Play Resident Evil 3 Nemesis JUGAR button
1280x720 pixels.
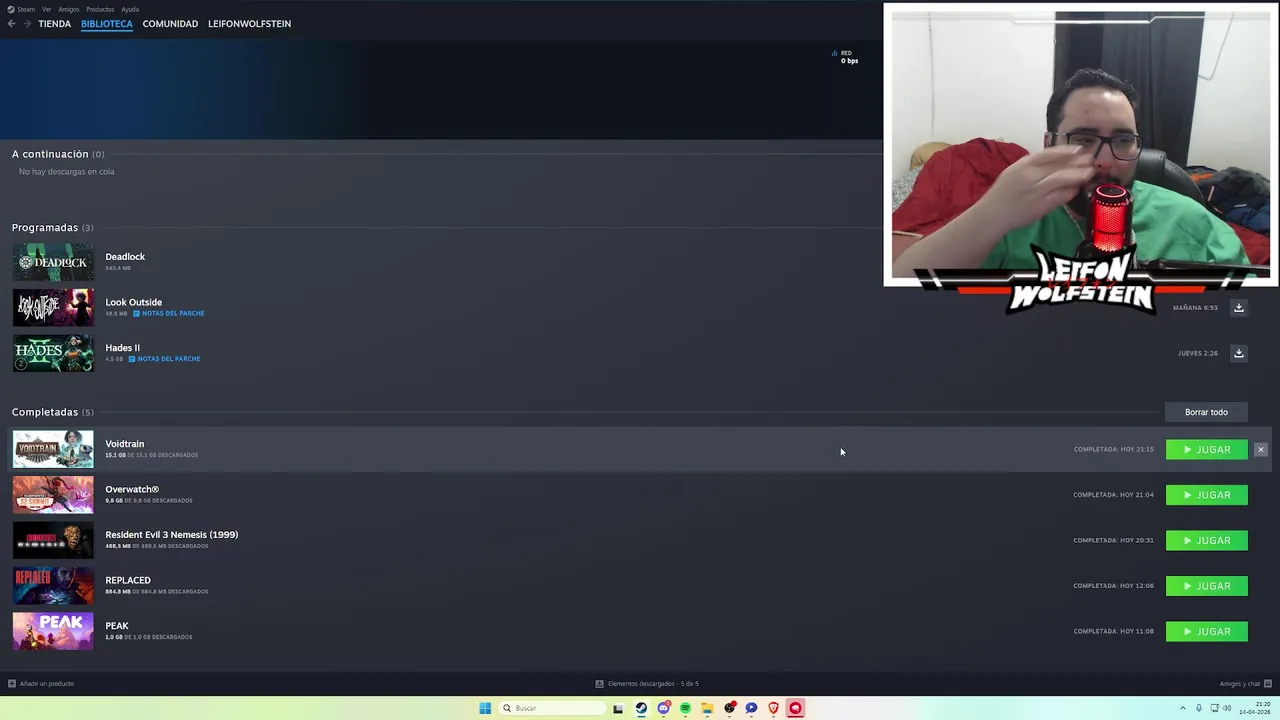[x=1207, y=541]
